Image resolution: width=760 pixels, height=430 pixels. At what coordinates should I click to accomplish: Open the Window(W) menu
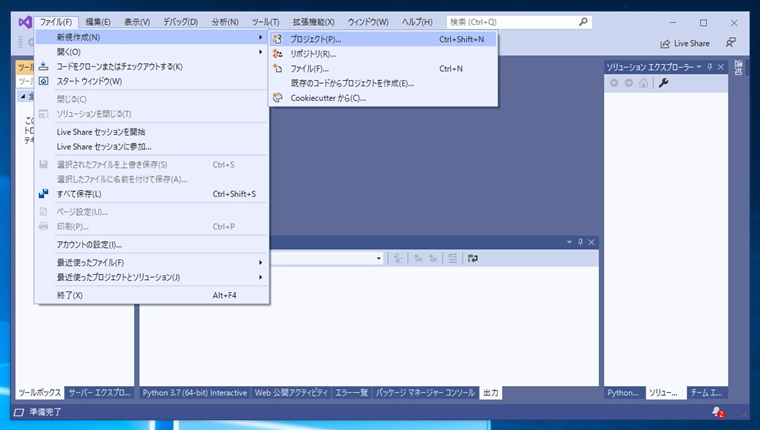click(368, 22)
